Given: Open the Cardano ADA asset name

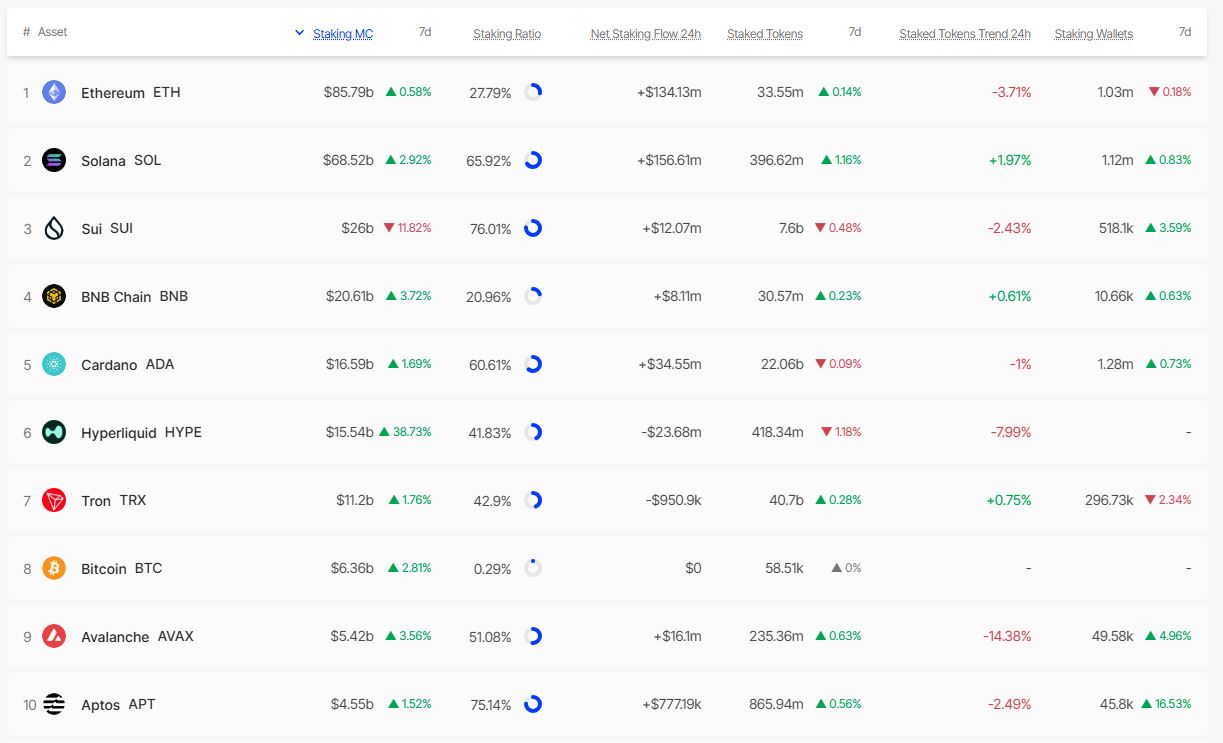Looking at the screenshot, I should (128, 364).
